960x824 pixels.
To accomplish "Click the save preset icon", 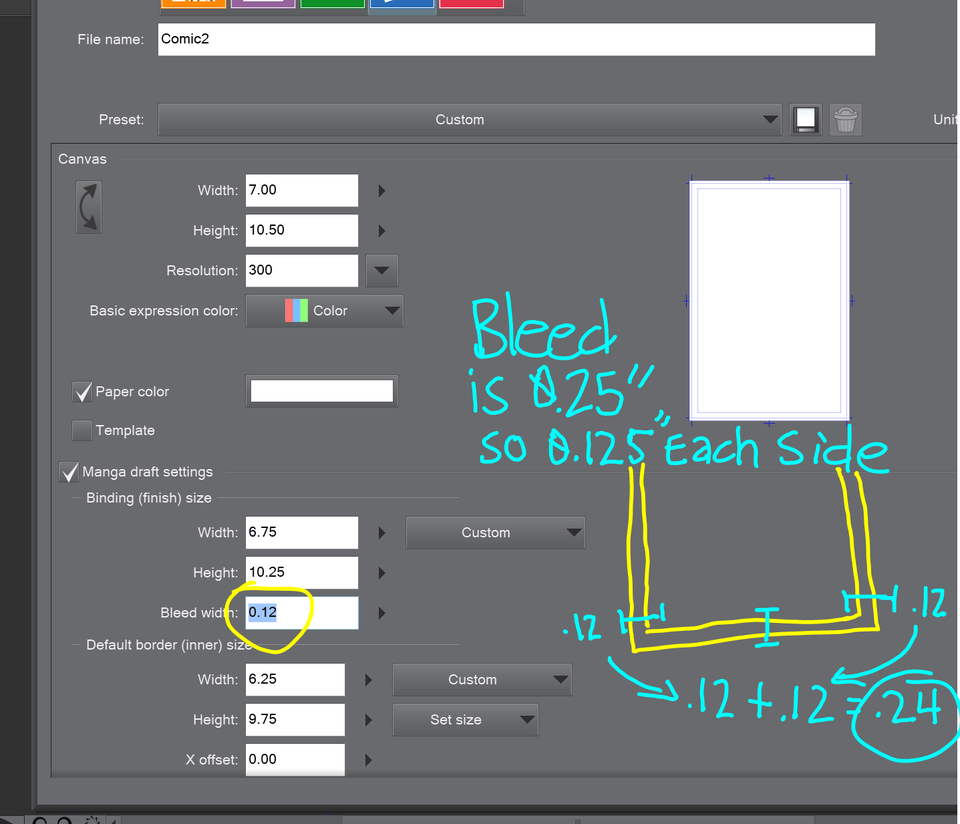I will (805, 119).
